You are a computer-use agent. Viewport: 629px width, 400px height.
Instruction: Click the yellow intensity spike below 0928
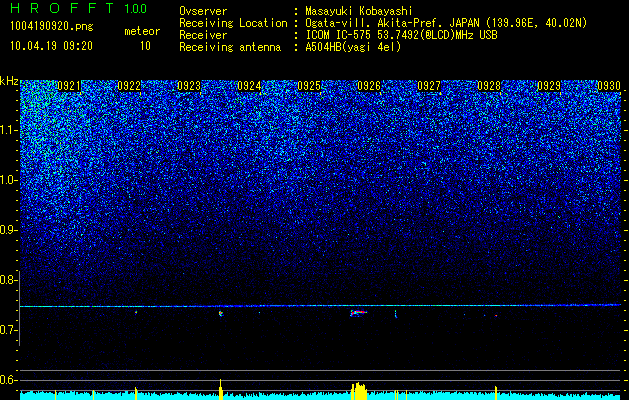pyautogui.click(x=496, y=393)
